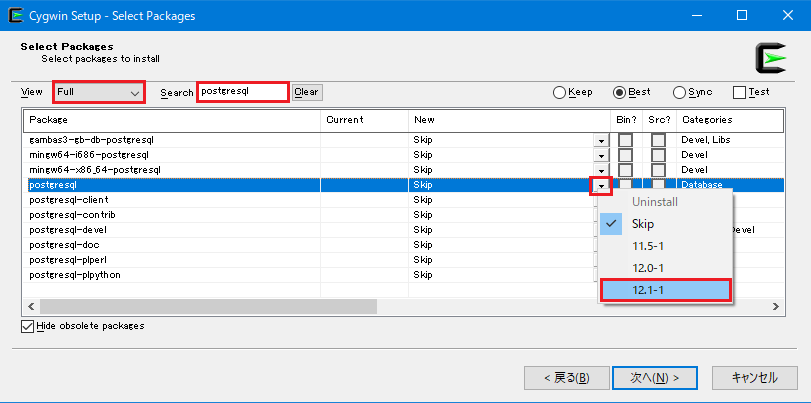Select the Sync radio button
This screenshot has width=811, height=403.
tap(680, 92)
